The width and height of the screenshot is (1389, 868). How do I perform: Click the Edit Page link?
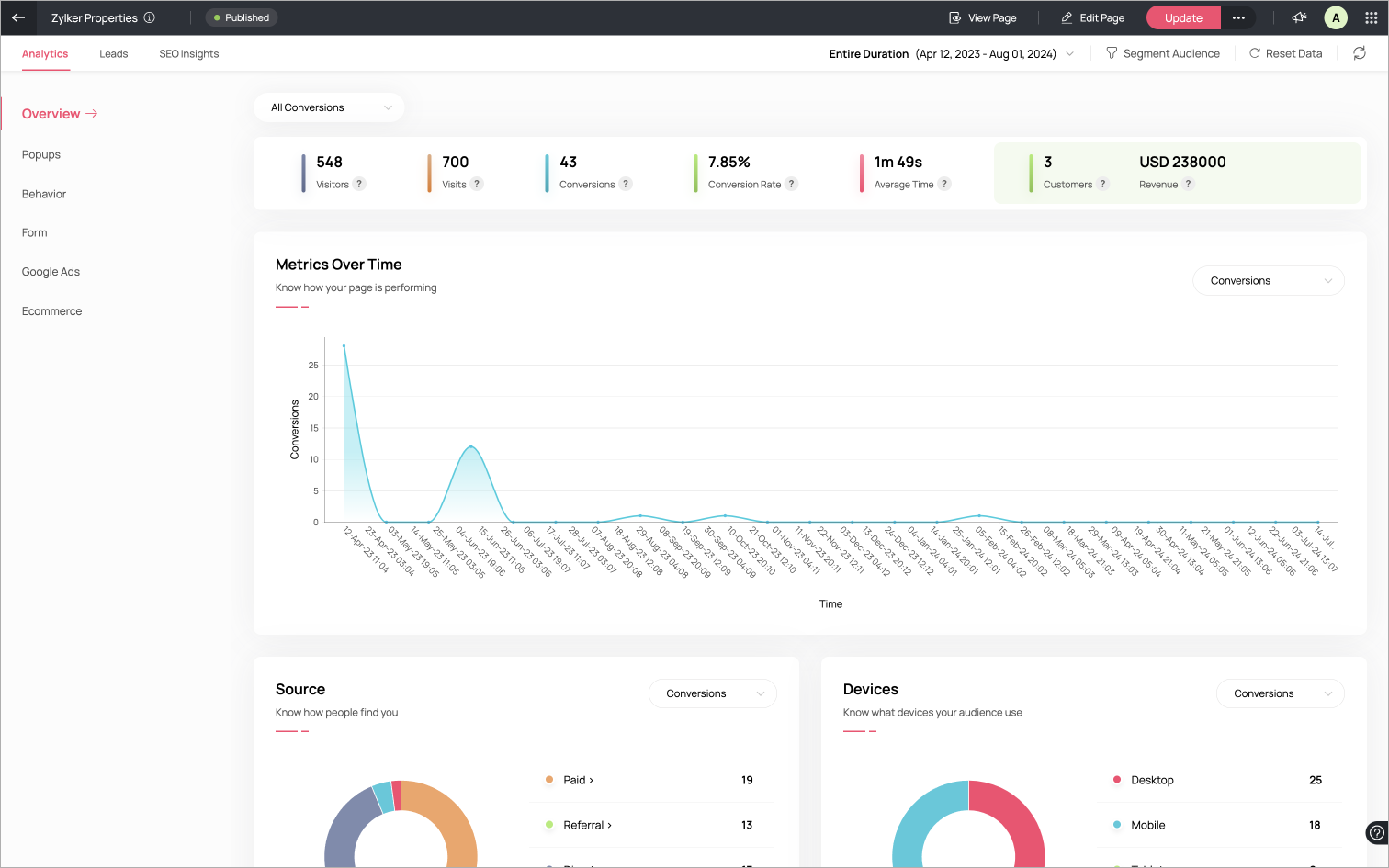click(1092, 17)
